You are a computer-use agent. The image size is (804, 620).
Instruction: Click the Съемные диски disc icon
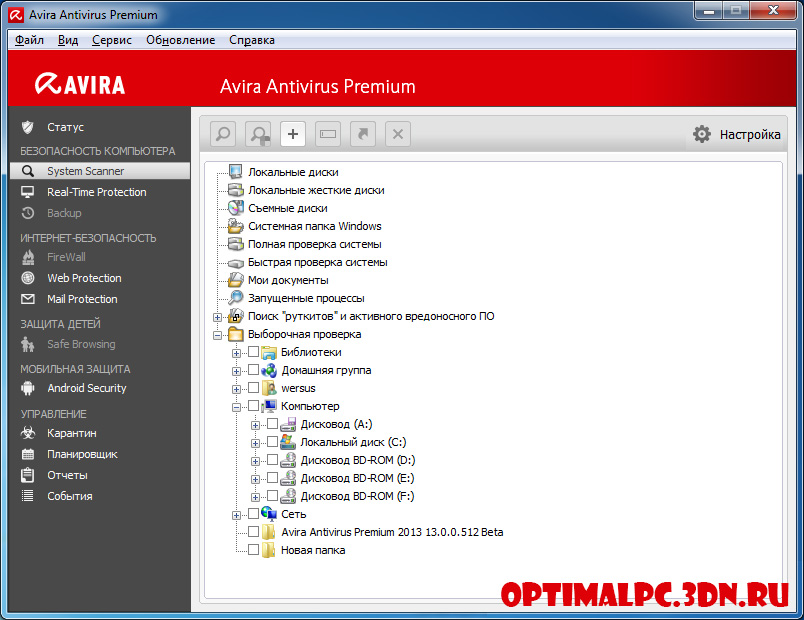pos(235,208)
